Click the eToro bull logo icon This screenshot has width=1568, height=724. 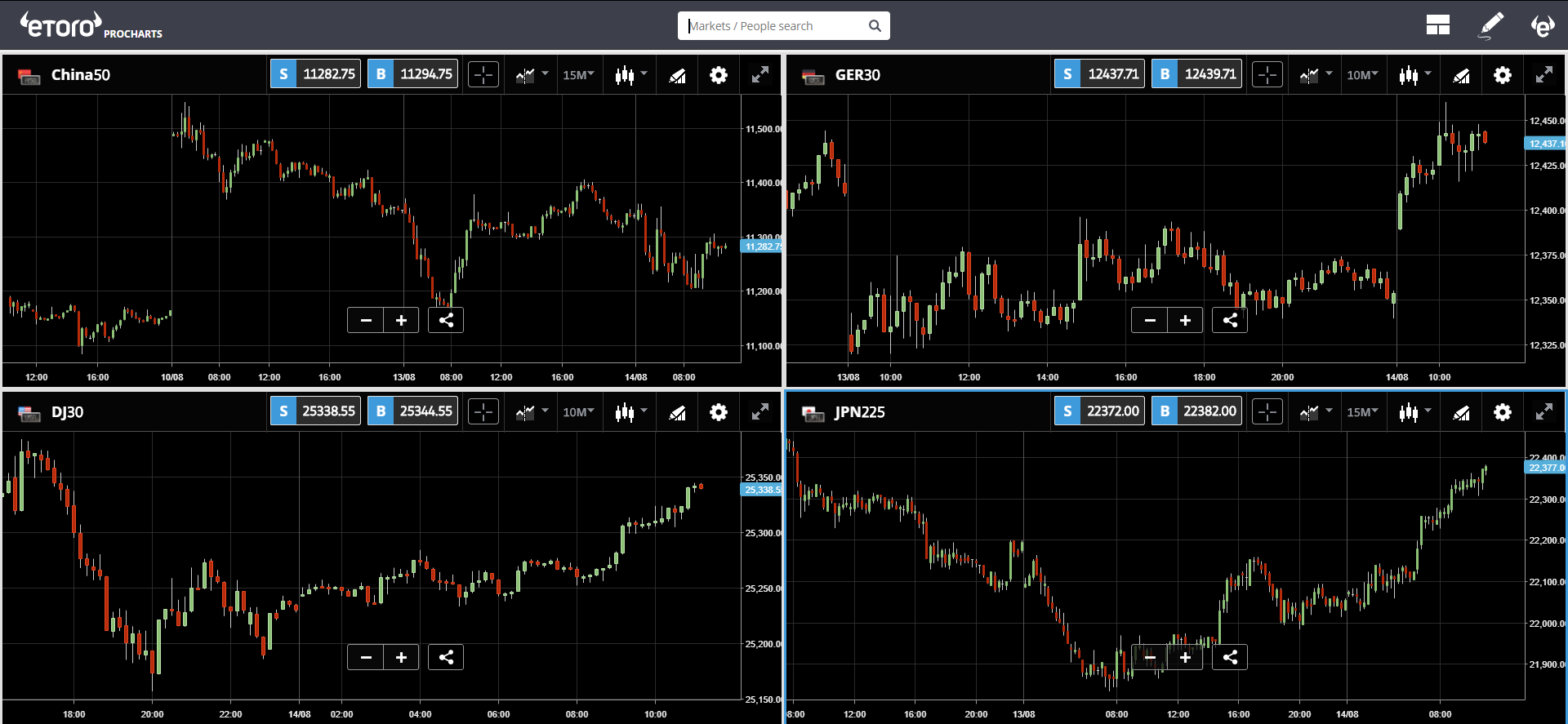(1542, 25)
